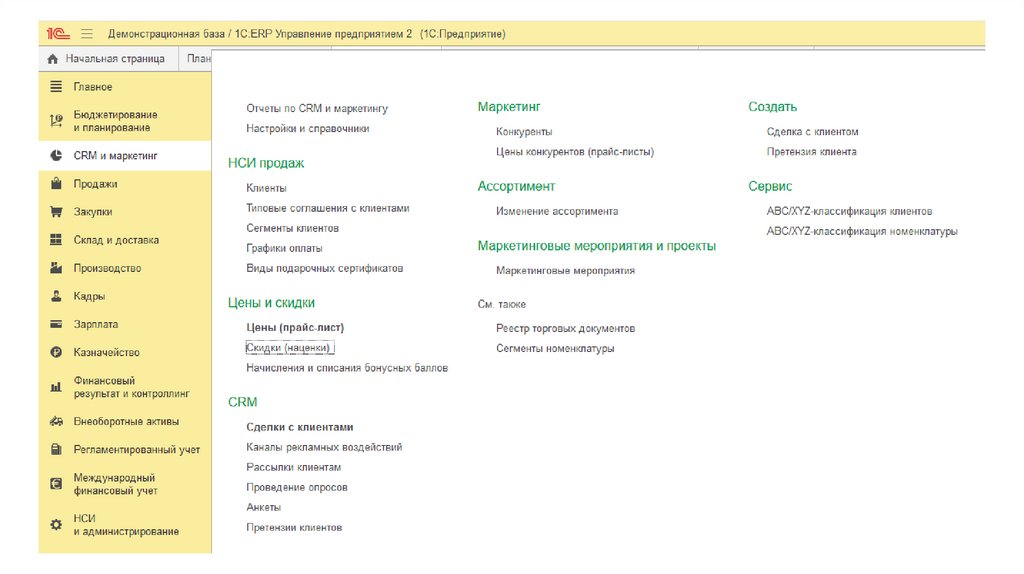The width and height of the screenshot is (1024, 574).
Task: Open Изменение ассортимента link
Action: pyautogui.click(x=557, y=212)
